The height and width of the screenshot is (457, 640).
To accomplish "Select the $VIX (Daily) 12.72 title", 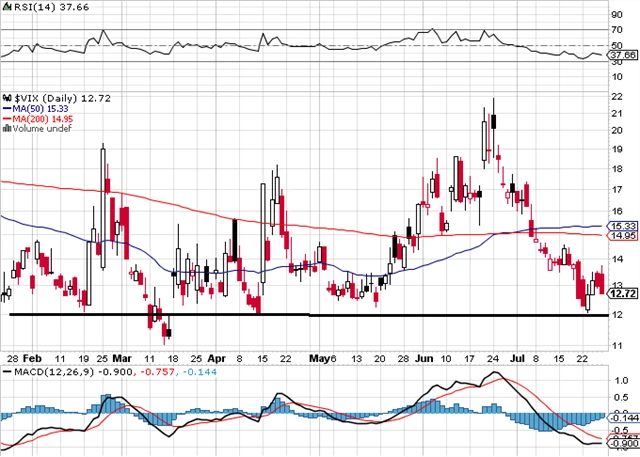I will pyautogui.click(x=62, y=98).
